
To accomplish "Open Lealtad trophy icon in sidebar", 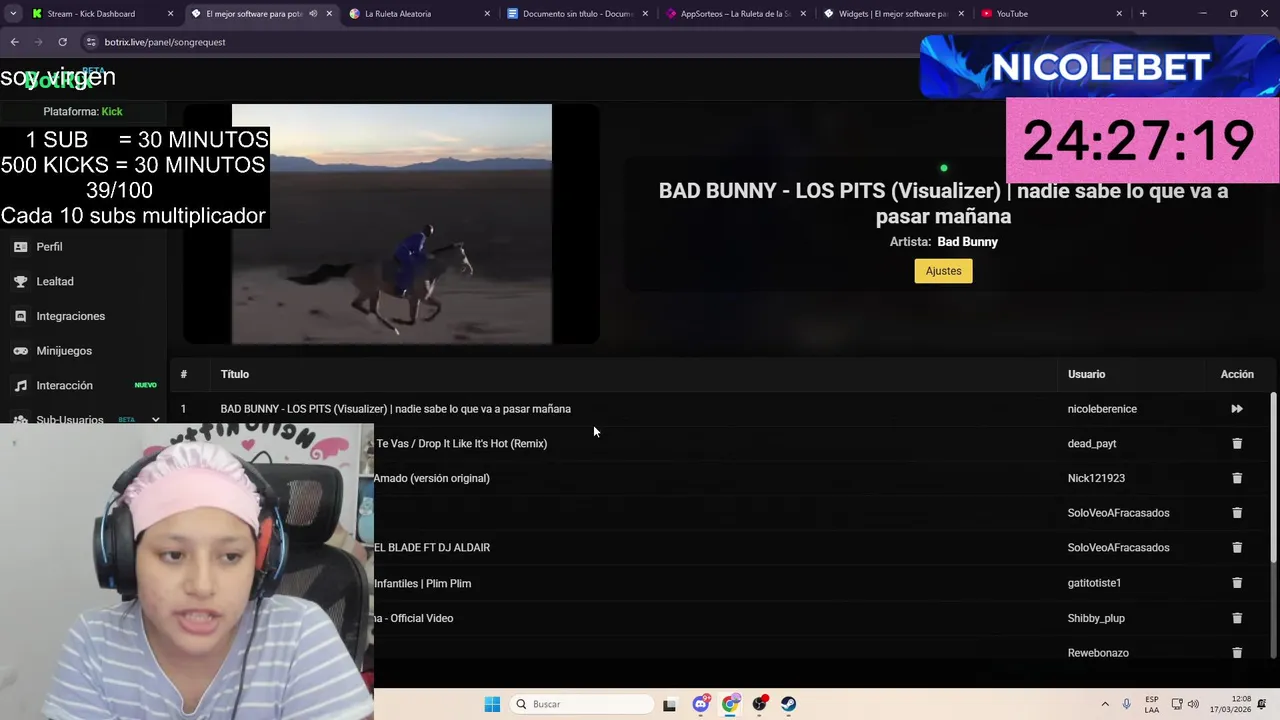I will pyautogui.click(x=20, y=282).
